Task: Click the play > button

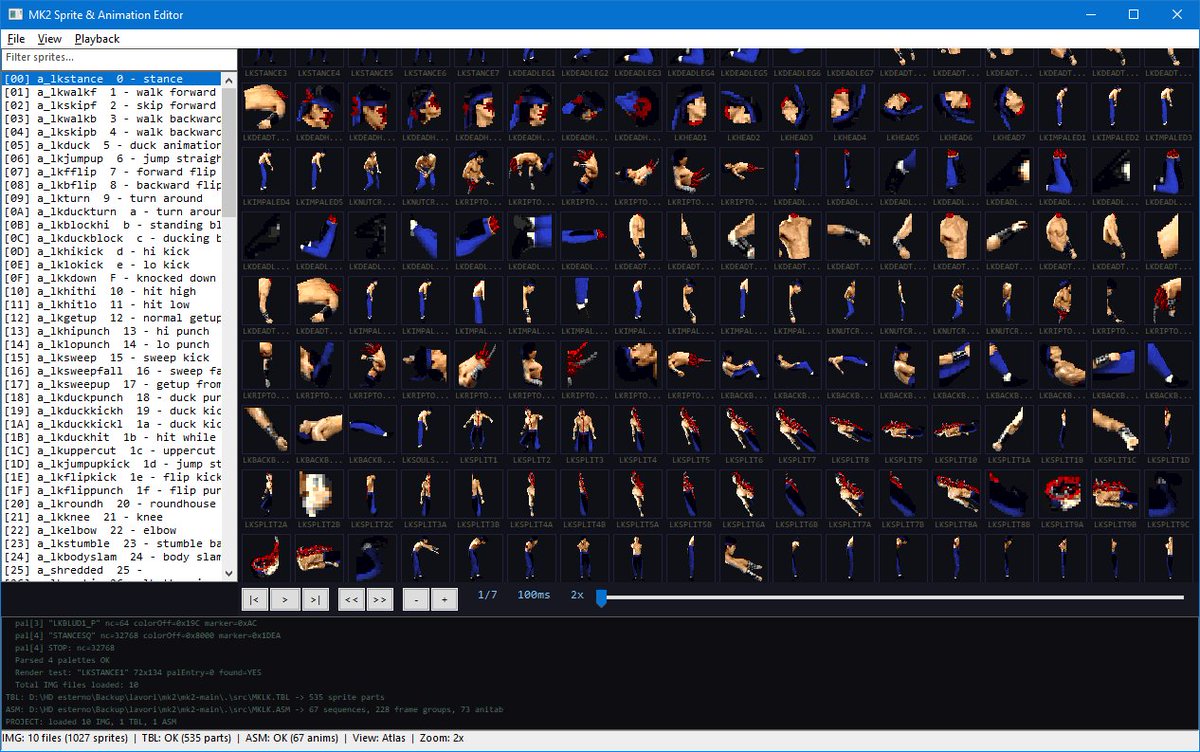Action: click(286, 599)
